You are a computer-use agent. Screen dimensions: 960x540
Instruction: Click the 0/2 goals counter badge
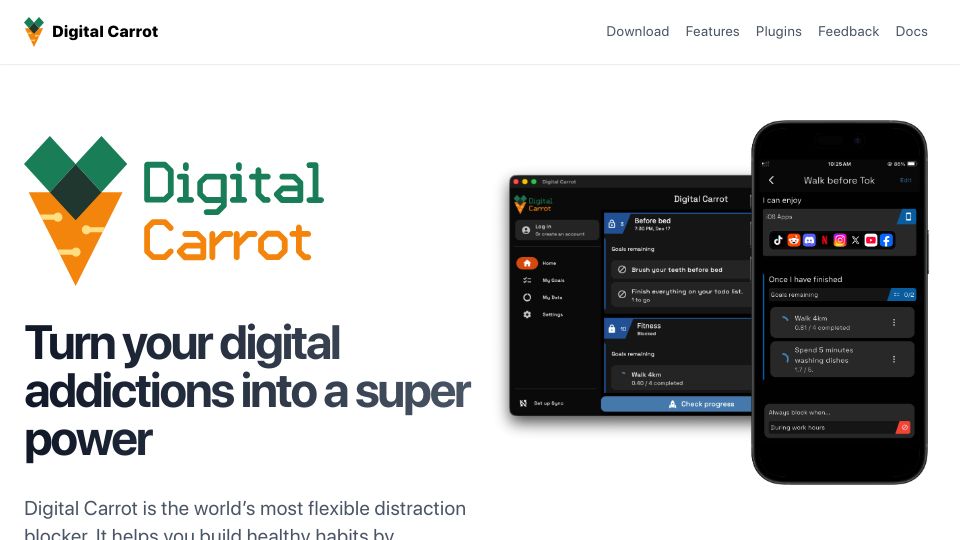point(904,294)
